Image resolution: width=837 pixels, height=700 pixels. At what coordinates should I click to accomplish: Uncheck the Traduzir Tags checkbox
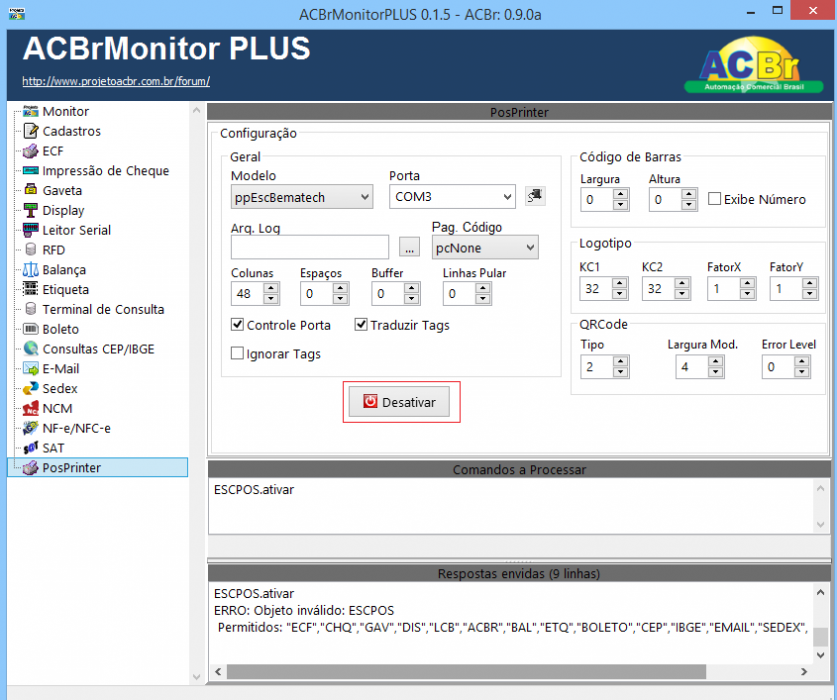point(361,325)
